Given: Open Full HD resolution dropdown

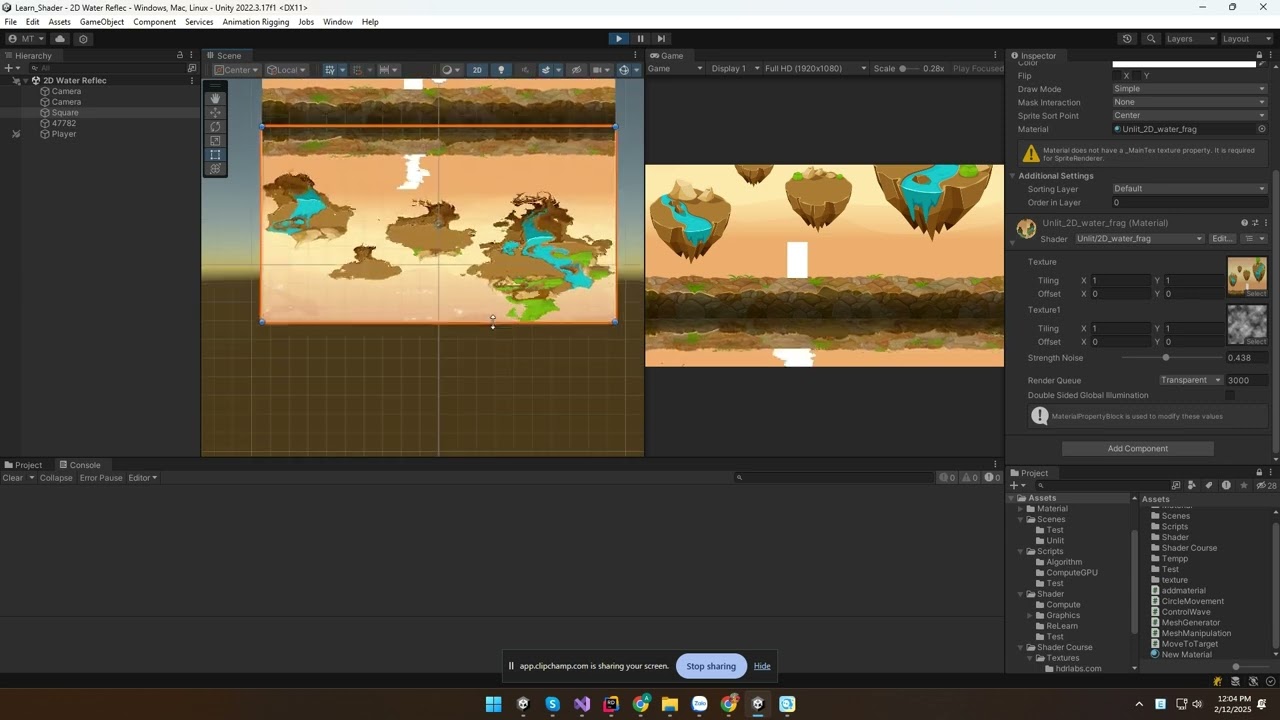Looking at the screenshot, I should pyautogui.click(x=815, y=69).
